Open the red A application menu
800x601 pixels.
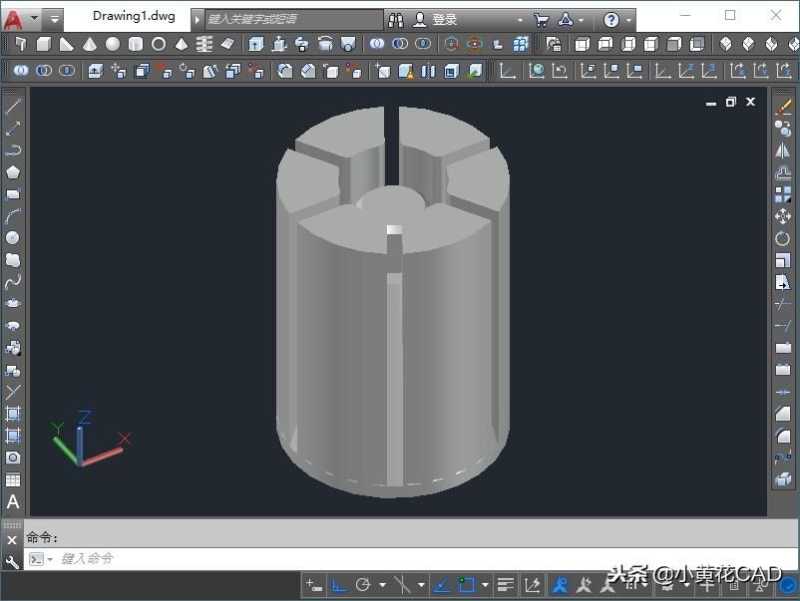click(14, 16)
